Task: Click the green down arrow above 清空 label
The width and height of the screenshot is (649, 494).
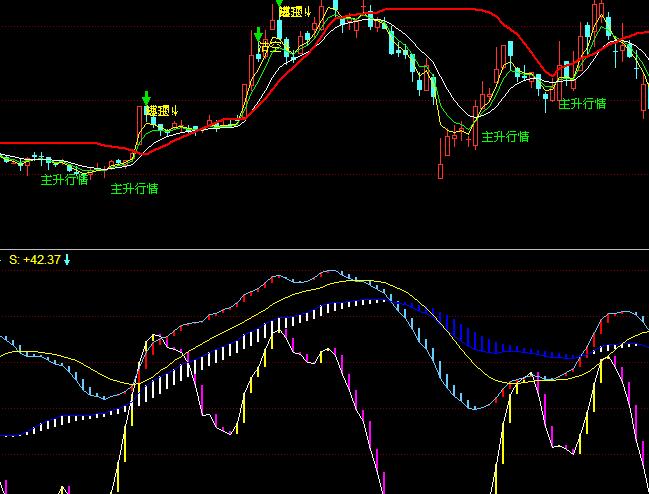Action: (x=259, y=32)
